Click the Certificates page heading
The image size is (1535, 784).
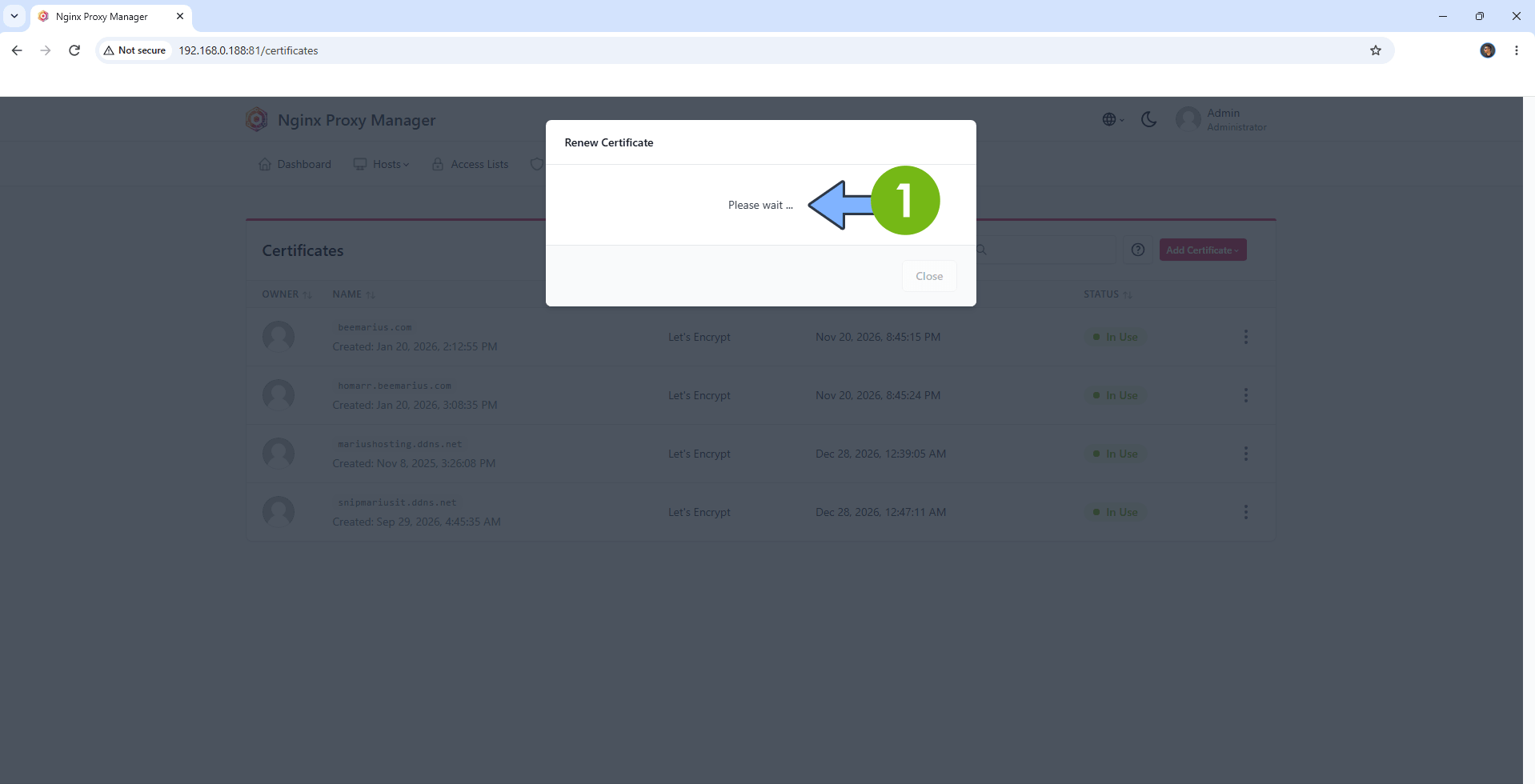point(303,250)
